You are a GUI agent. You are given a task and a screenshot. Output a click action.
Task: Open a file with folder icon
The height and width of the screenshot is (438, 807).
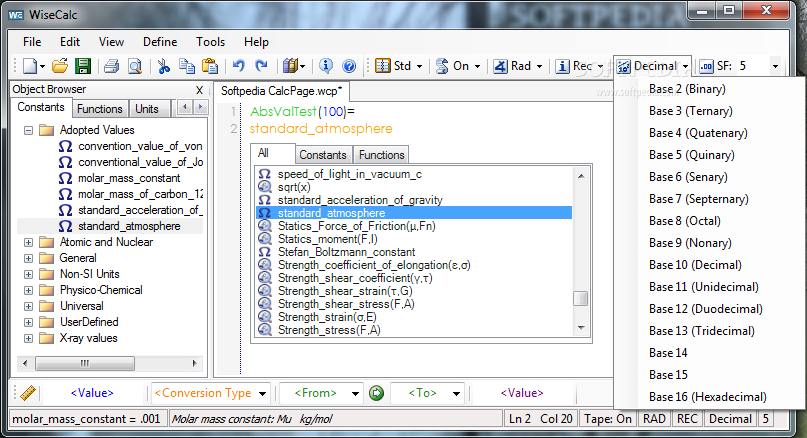[x=60, y=66]
